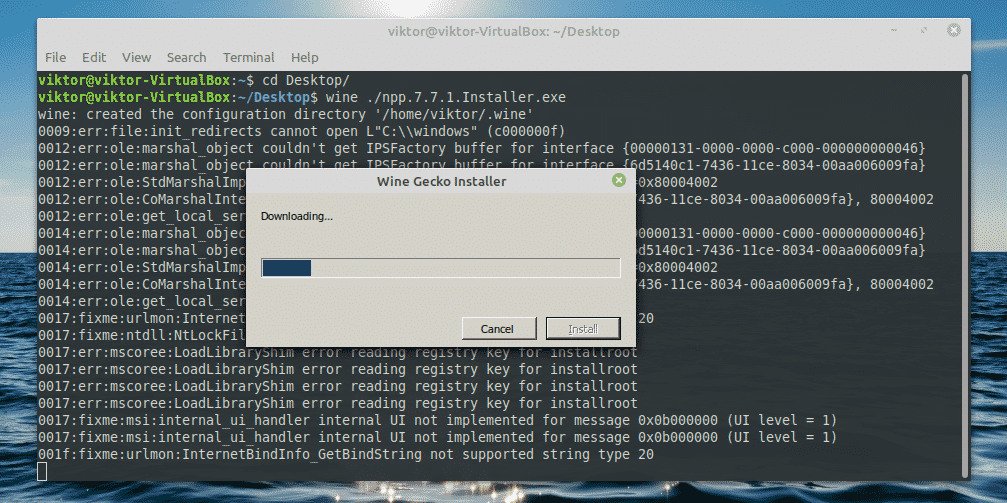Open the Search menu

(x=186, y=57)
